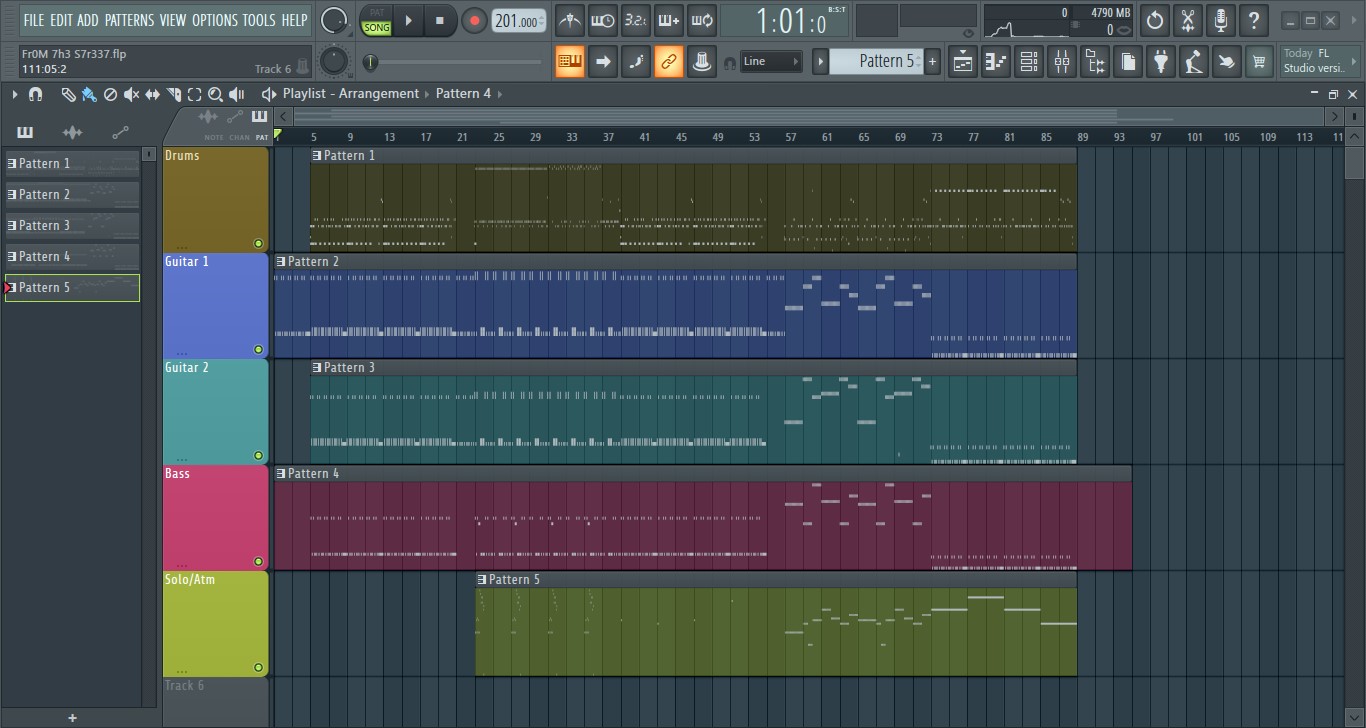Viewport: 1366px width, 728px height.
Task: Toggle typing keyboard to piano
Action: coord(570,61)
